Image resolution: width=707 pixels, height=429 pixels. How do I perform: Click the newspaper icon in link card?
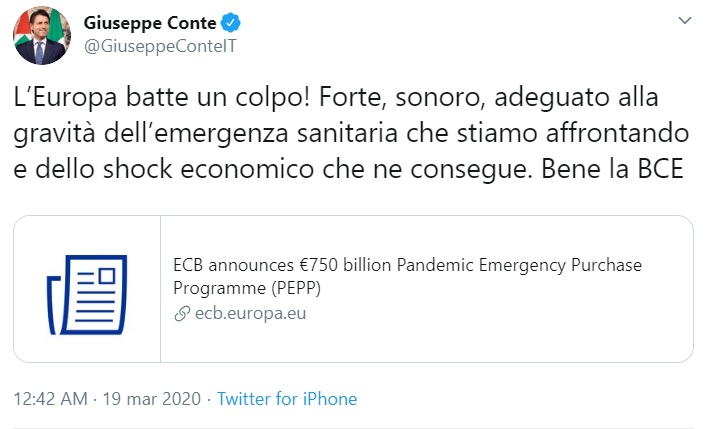(88, 288)
